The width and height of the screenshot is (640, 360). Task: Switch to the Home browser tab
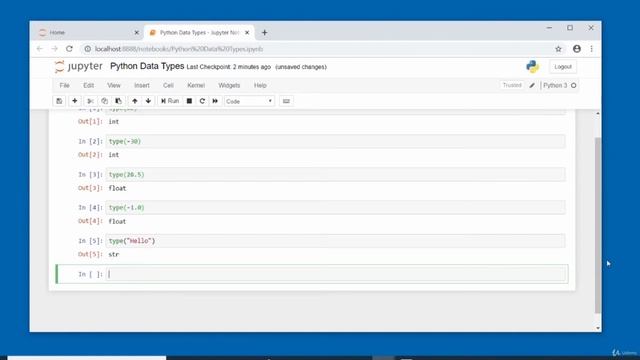(x=87, y=32)
